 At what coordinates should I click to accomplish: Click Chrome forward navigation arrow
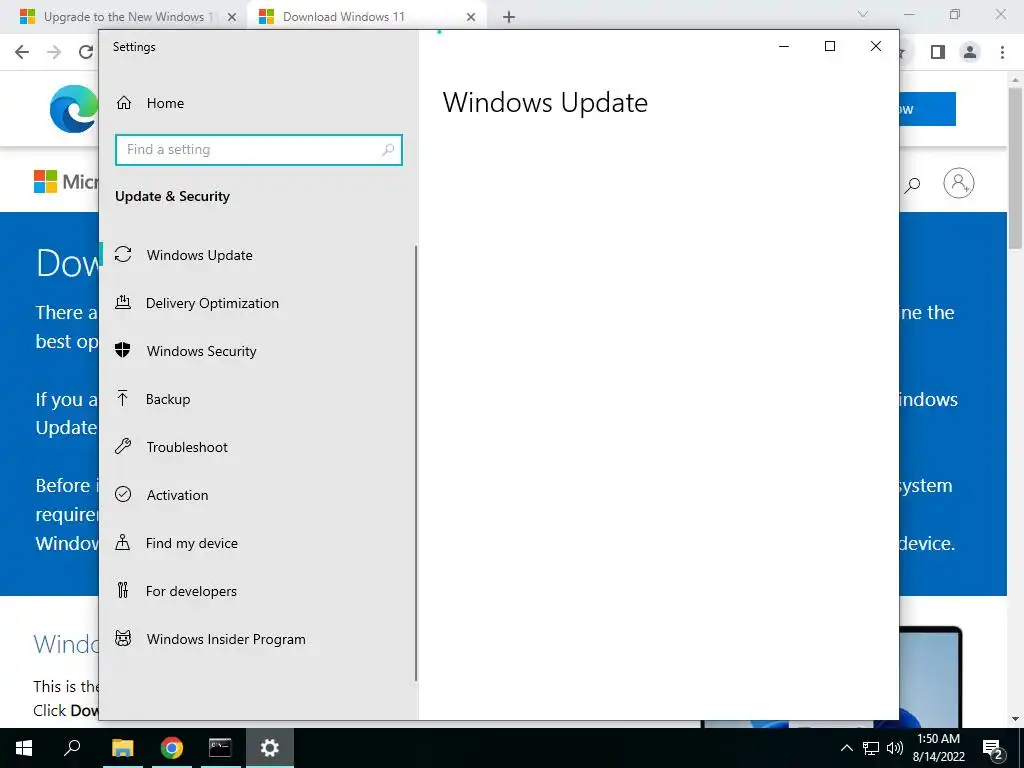[x=54, y=52]
